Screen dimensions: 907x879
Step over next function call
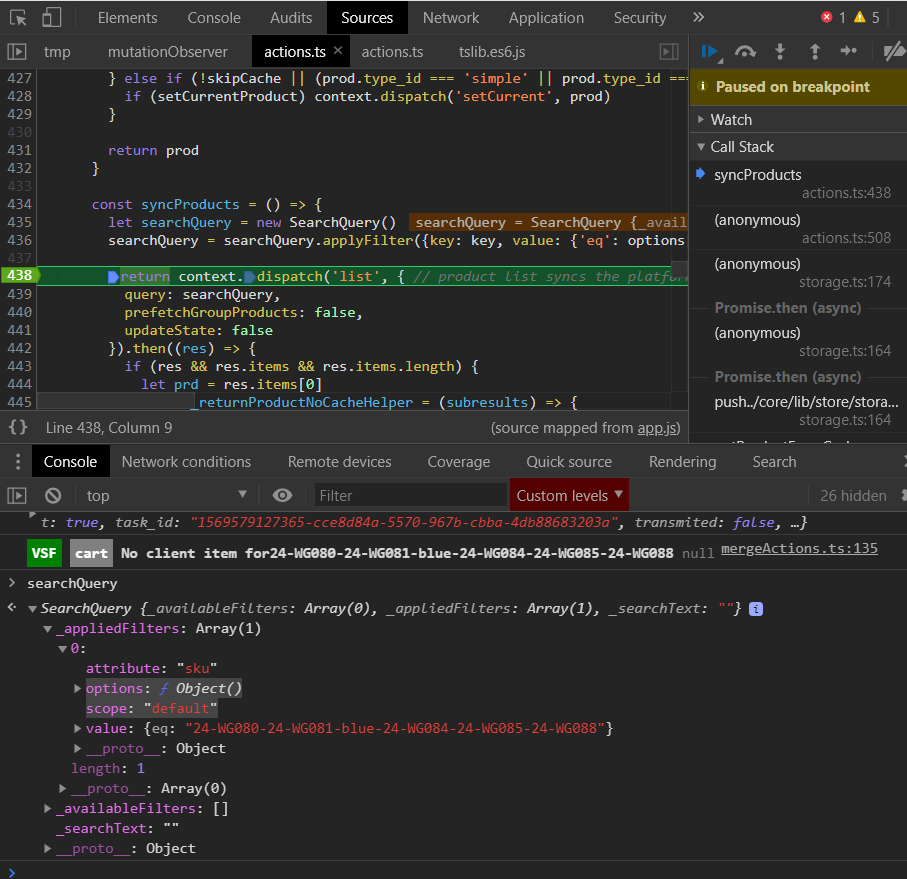[x=745, y=52]
